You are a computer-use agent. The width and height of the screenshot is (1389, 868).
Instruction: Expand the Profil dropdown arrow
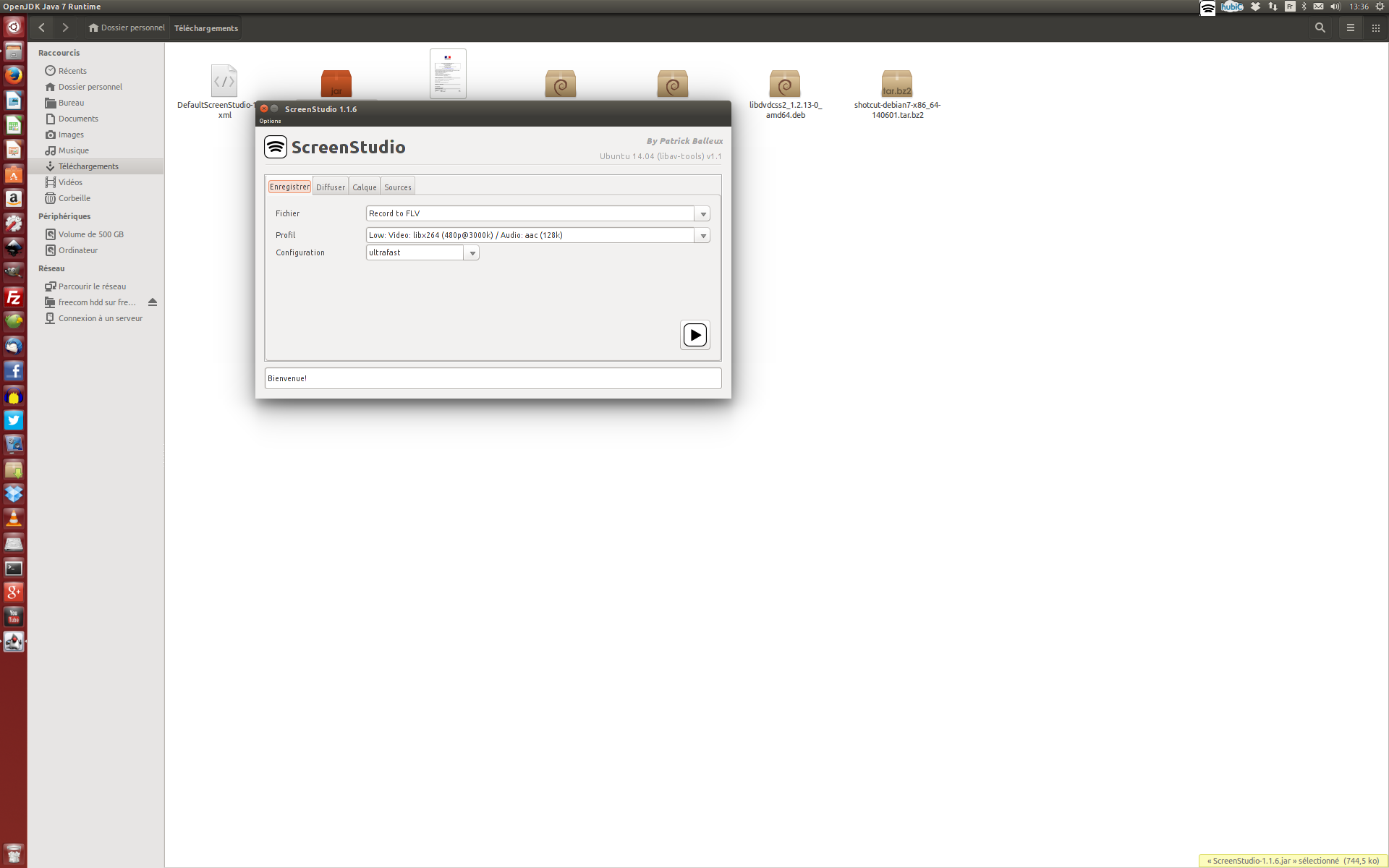(x=702, y=235)
